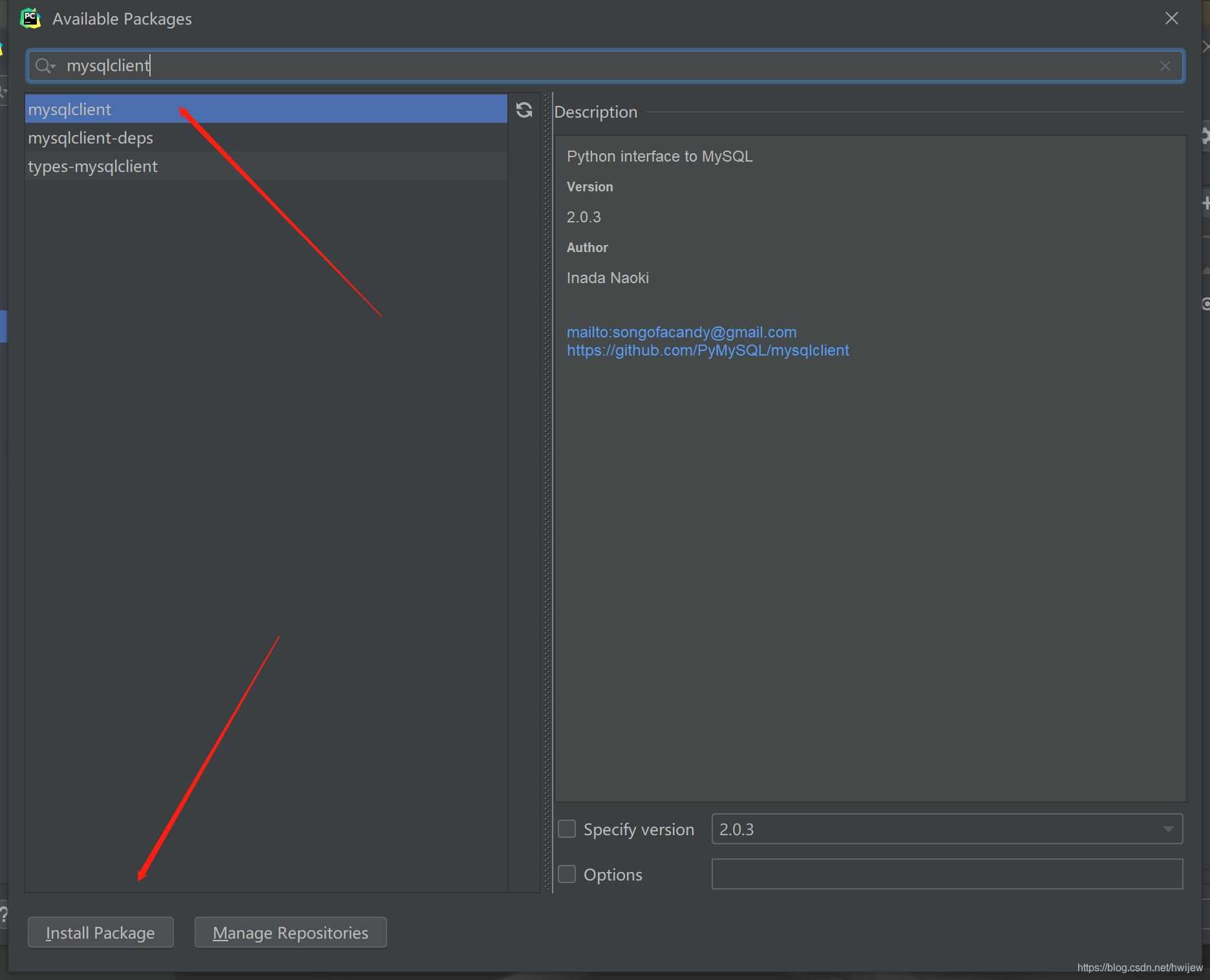The height and width of the screenshot is (980, 1210).
Task: Select types-mysqlclient in the package list
Action: (266, 166)
